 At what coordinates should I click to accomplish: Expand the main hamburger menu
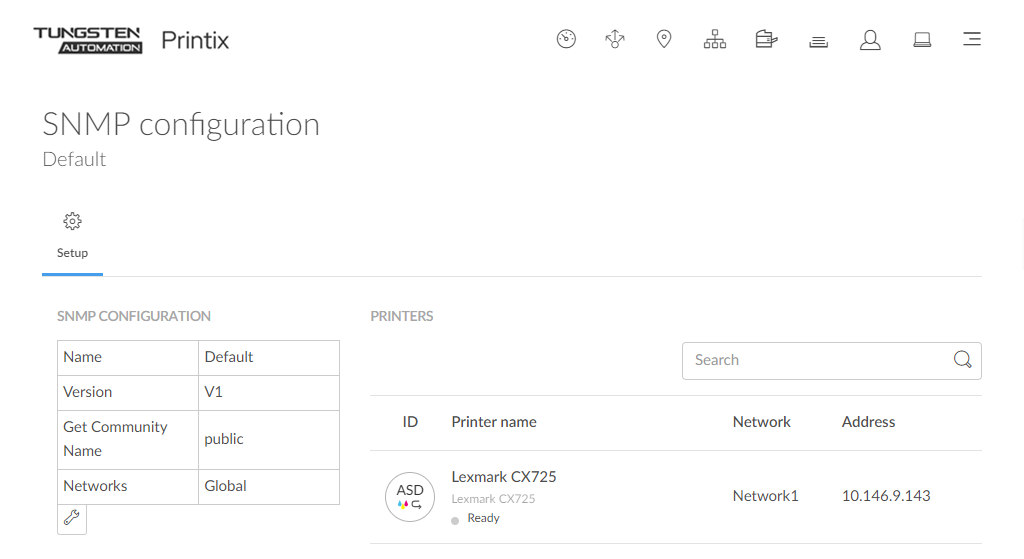[971, 40]
